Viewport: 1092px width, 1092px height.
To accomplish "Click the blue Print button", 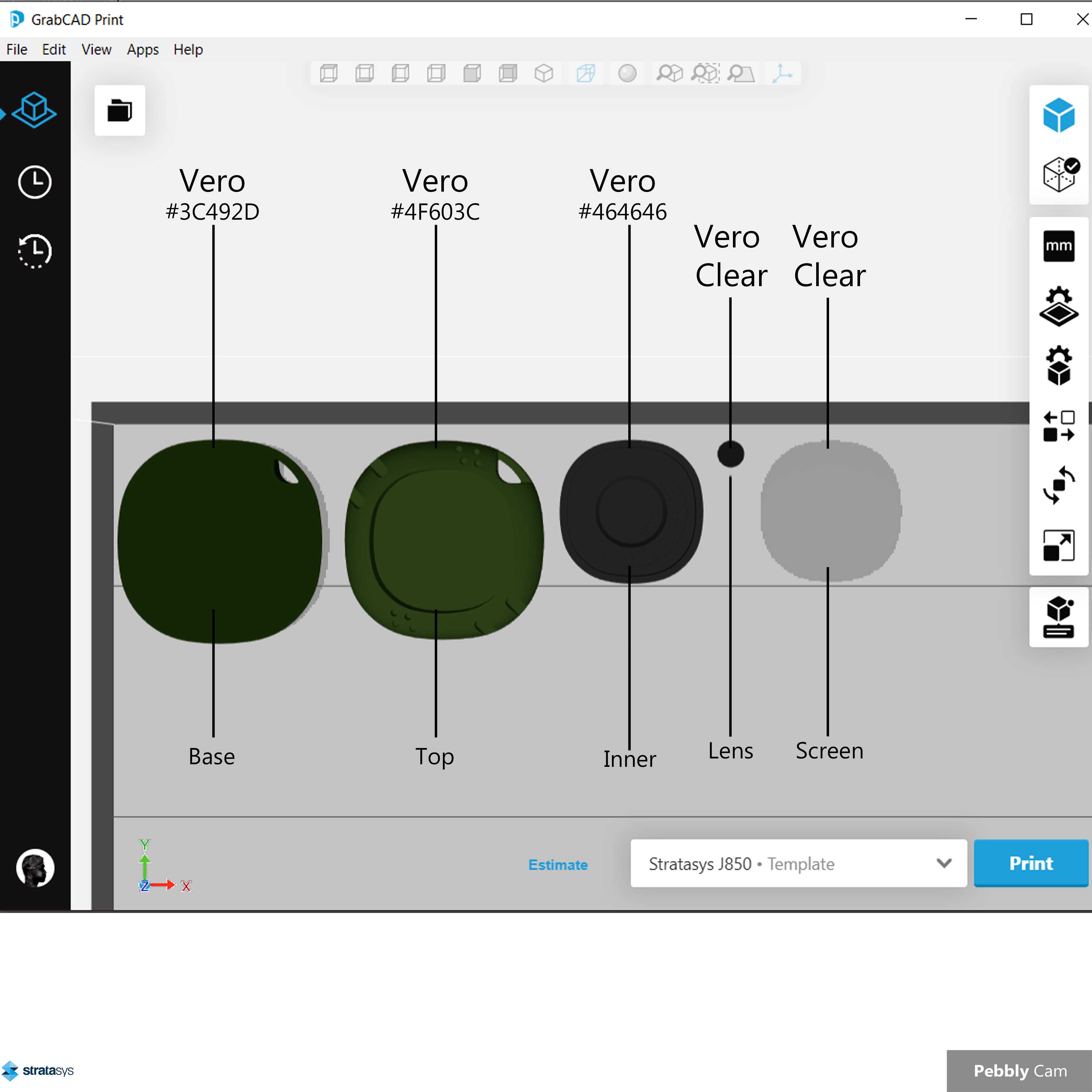I will coord(1031,863).
